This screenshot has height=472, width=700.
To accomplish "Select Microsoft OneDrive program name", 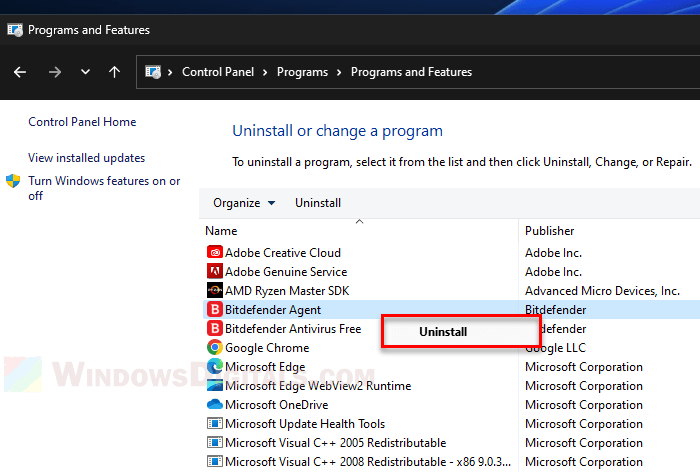I will coord(276,405).
